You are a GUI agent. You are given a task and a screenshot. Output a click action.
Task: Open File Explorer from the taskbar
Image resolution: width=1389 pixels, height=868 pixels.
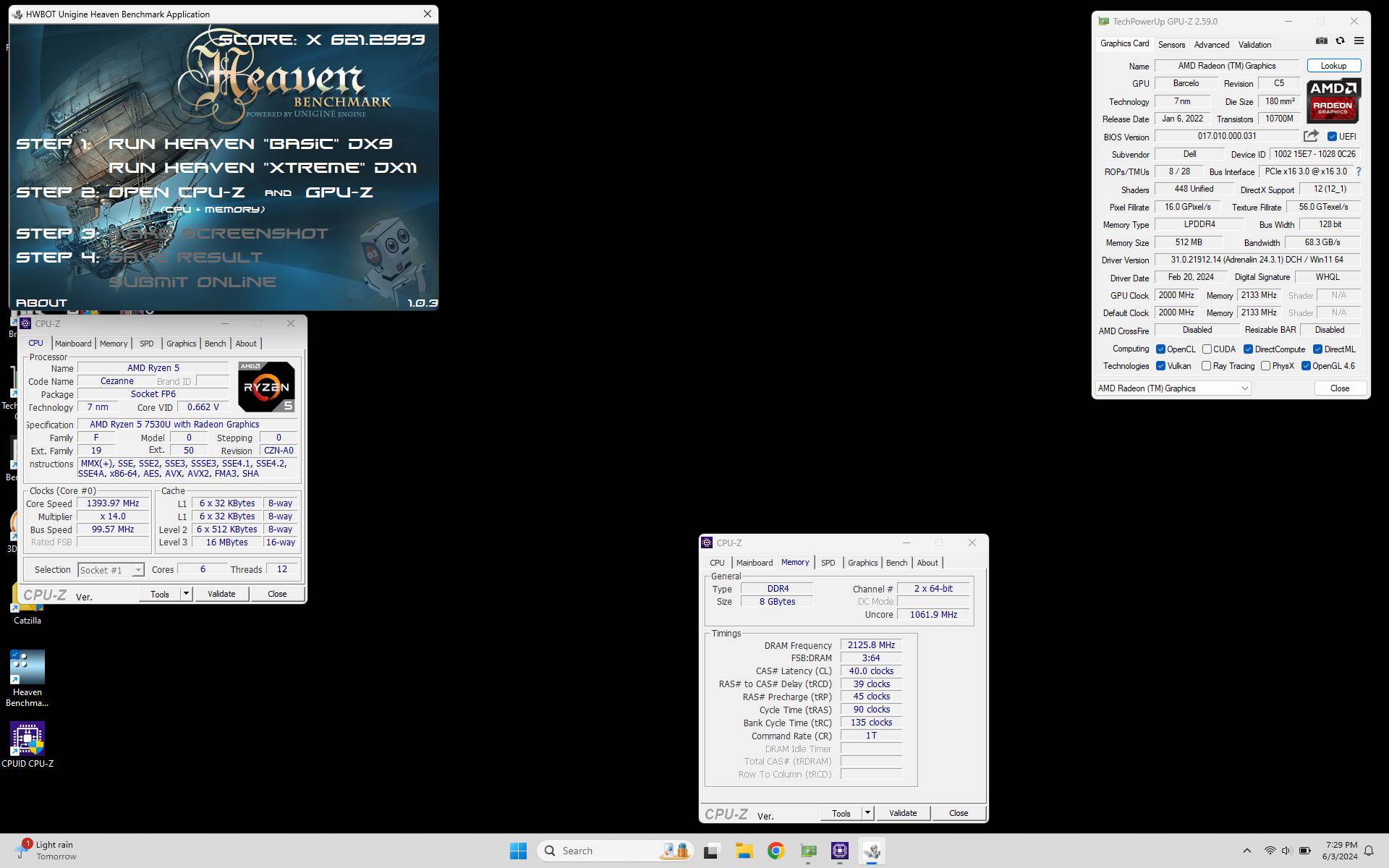pos(744,851)
